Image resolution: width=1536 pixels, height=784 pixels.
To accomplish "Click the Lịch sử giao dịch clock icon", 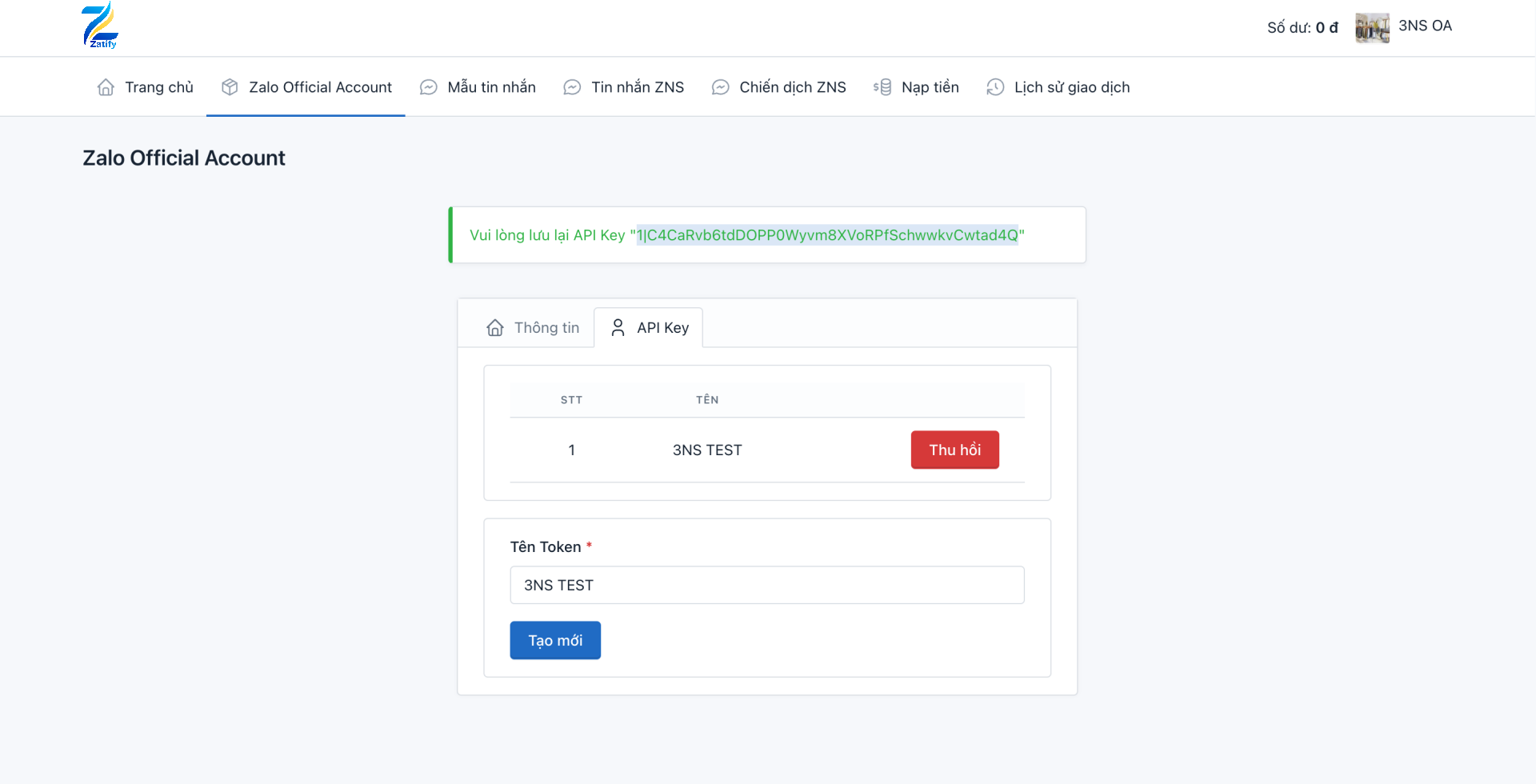I will tap(995, 87).
